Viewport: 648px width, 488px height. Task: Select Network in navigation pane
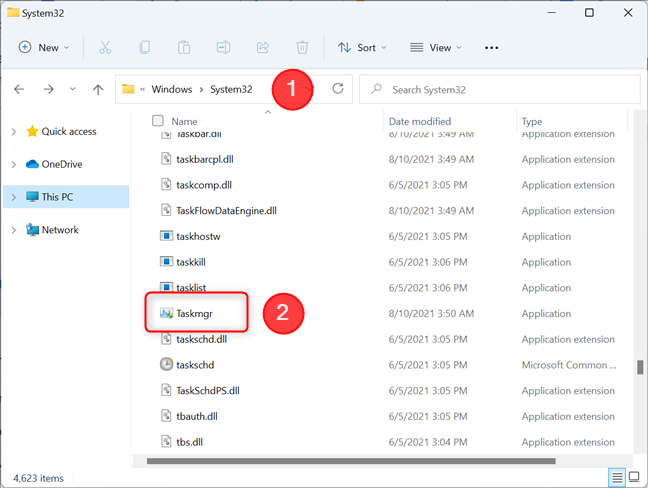pos(60,229)
